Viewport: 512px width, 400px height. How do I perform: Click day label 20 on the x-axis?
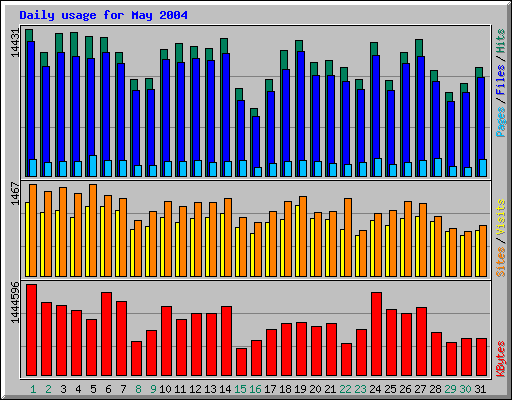[x=315, y=389]
